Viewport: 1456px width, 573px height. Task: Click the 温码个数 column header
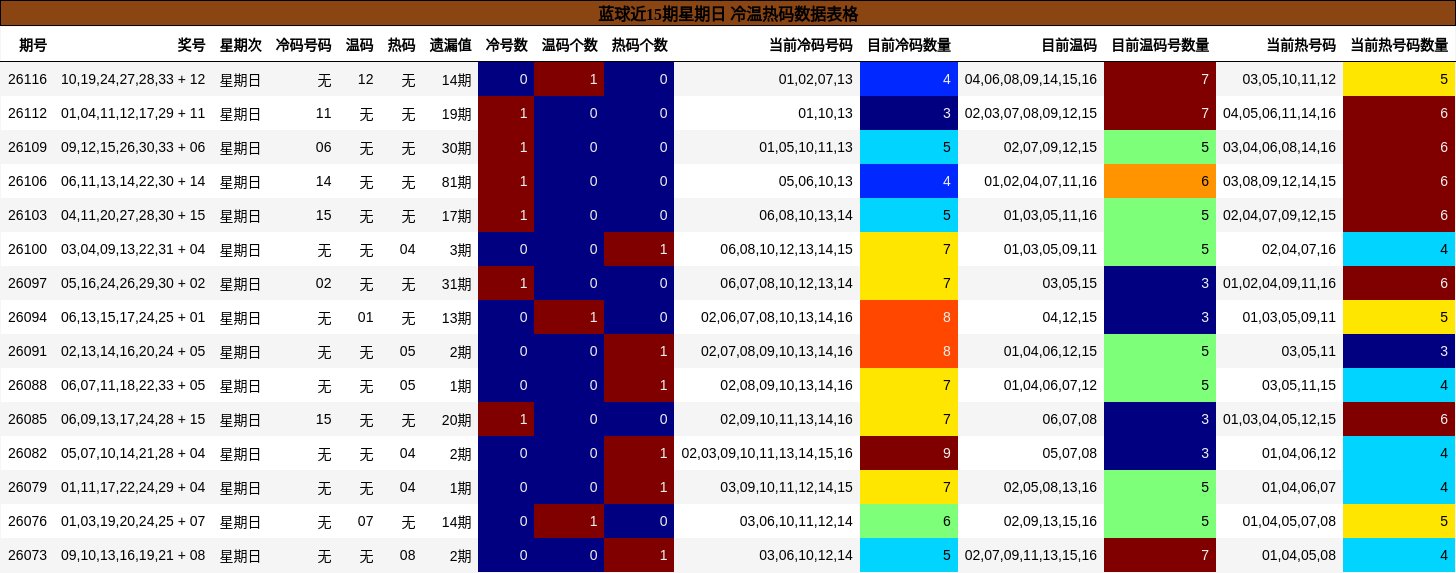coord(570,45)
